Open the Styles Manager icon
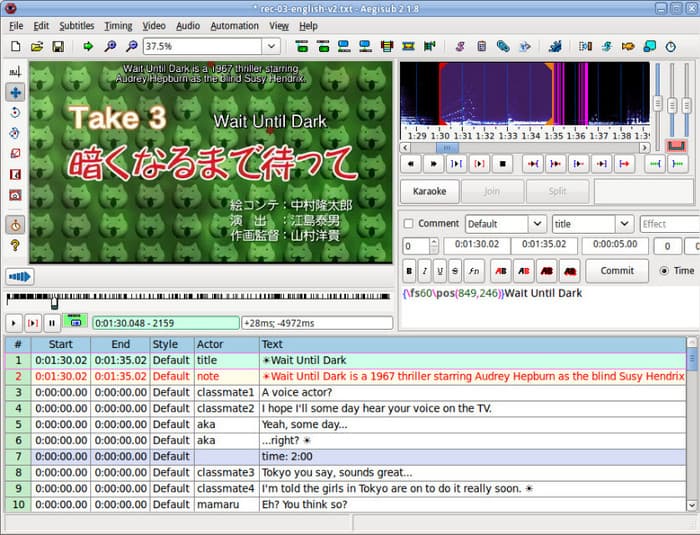700x535 pixels. click(460, 46)
